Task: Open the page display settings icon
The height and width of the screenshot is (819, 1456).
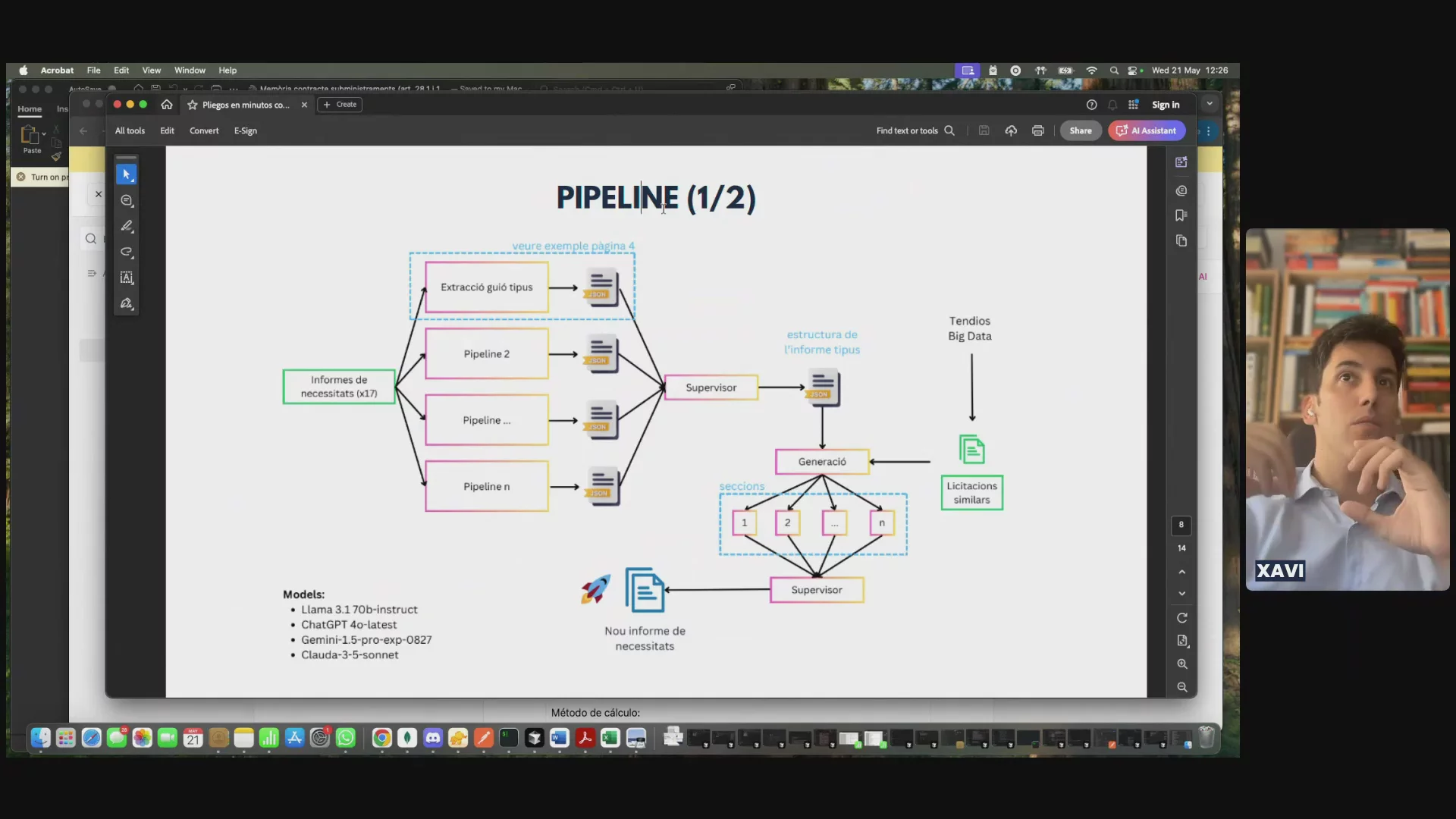Action: pyautogui.click(x=1181, y=641)
